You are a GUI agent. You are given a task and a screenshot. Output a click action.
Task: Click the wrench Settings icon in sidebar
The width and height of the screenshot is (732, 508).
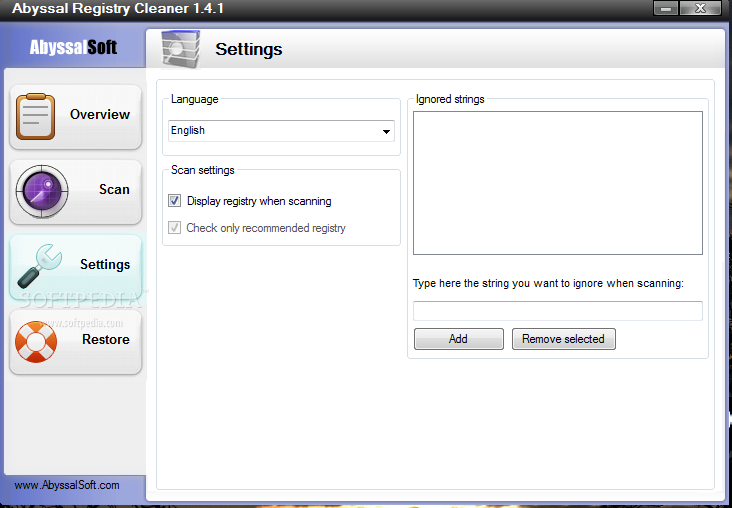[x=40, y=266]
